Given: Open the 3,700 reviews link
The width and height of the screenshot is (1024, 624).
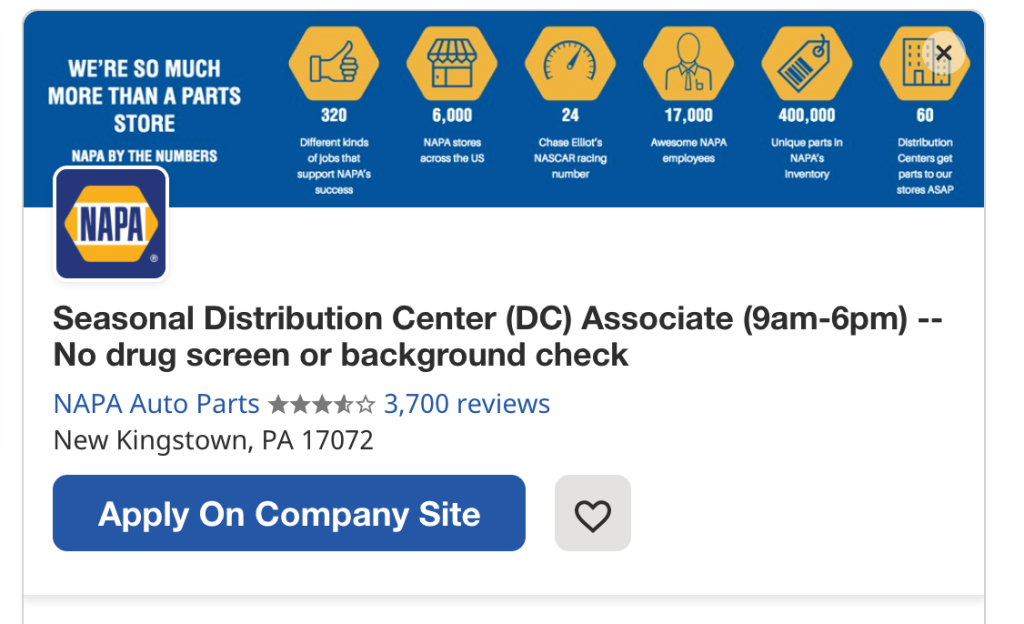Looking at the screenshot, I should coord(467,403).
